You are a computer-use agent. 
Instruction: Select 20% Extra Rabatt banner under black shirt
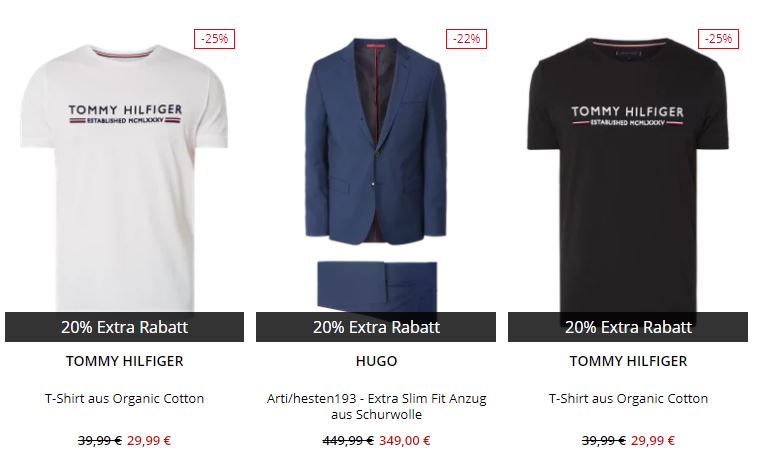click(x=628, y=327)
